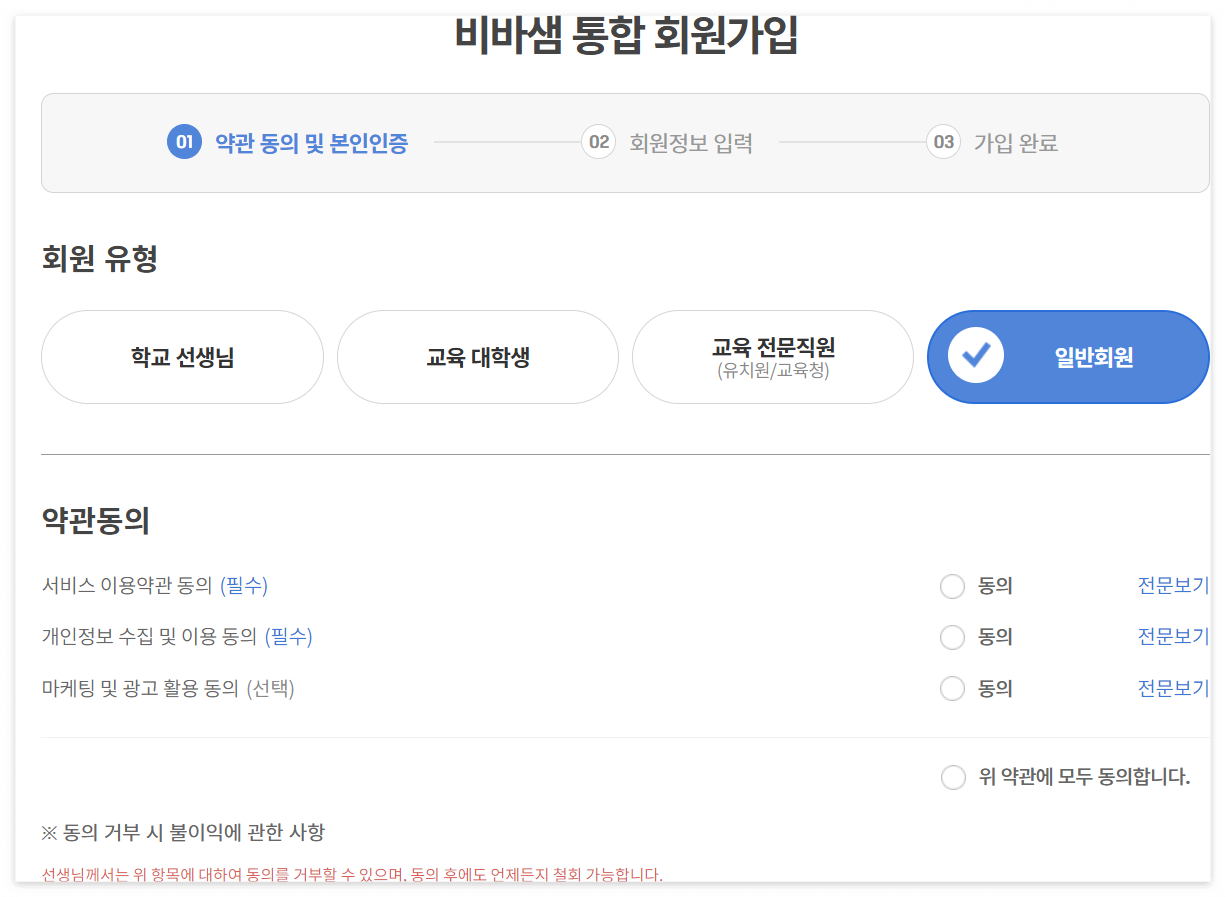Select the 교육 대학생 member type
Screen dimensions: 1226x897
478,357
